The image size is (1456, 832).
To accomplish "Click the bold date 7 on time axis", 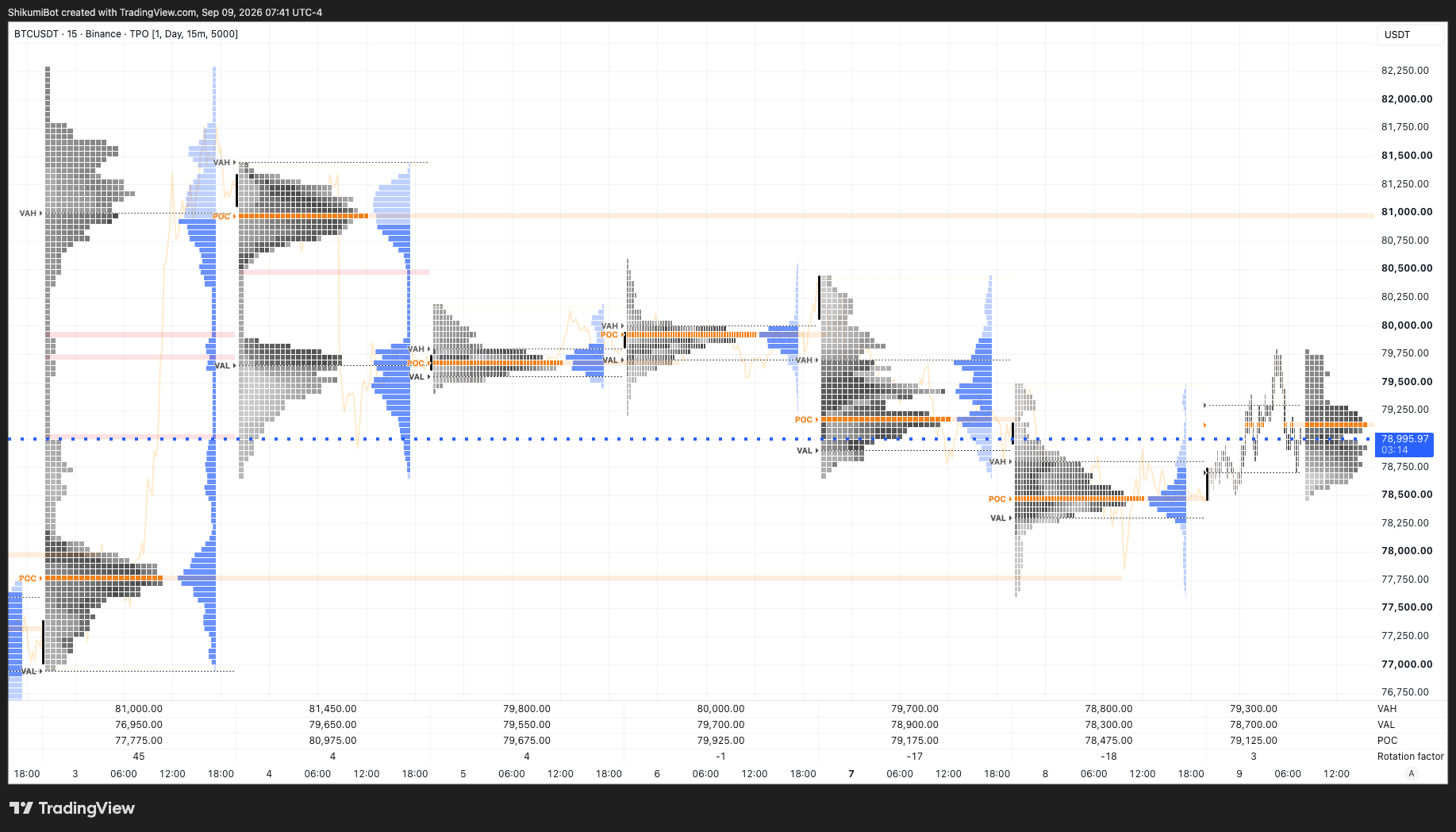I will [851, 773].
